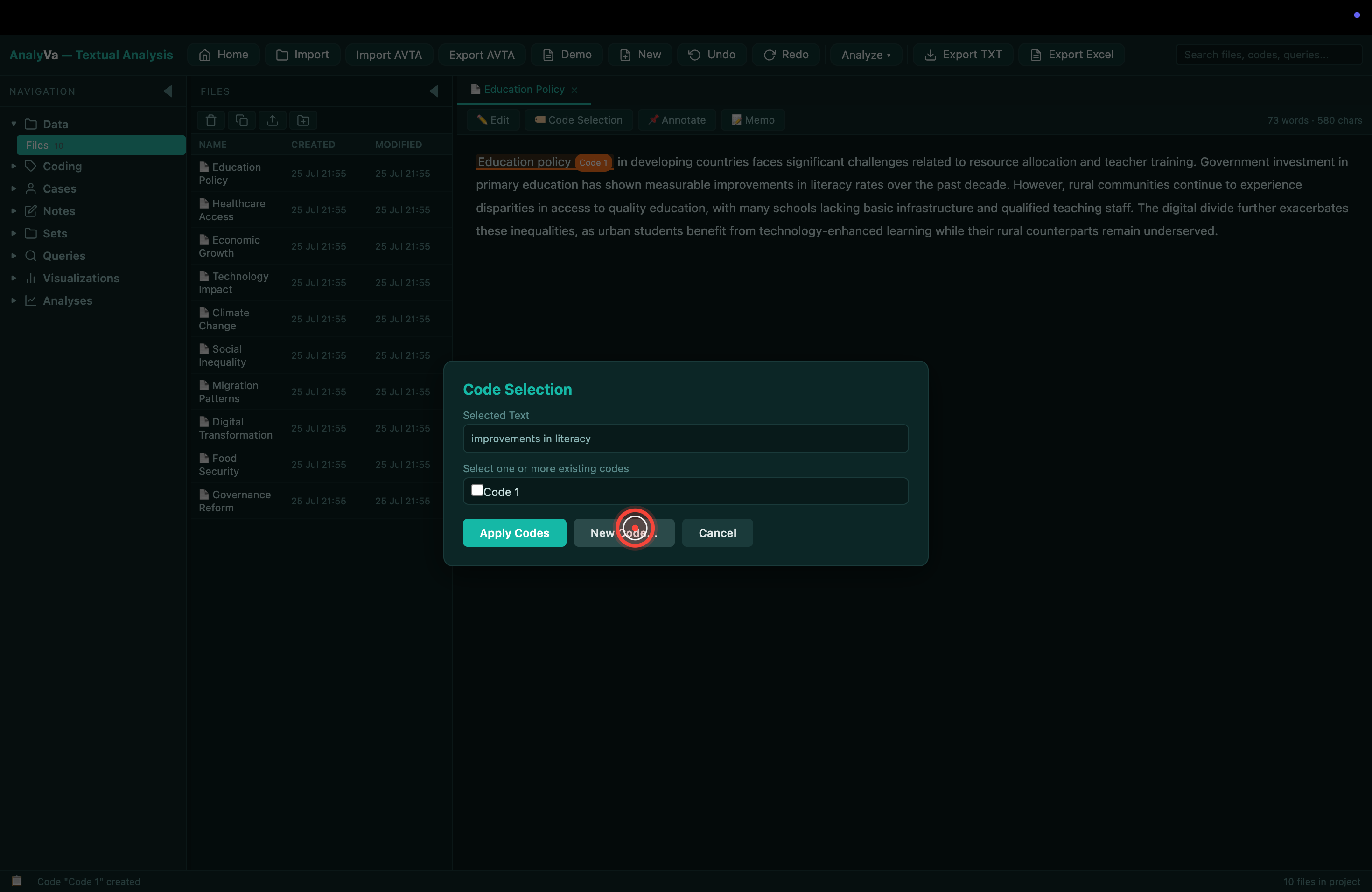The height and width of the screenshot is (892, 1372).
Task: Click the add folder icon in Files
Action: tap(303, 120)
